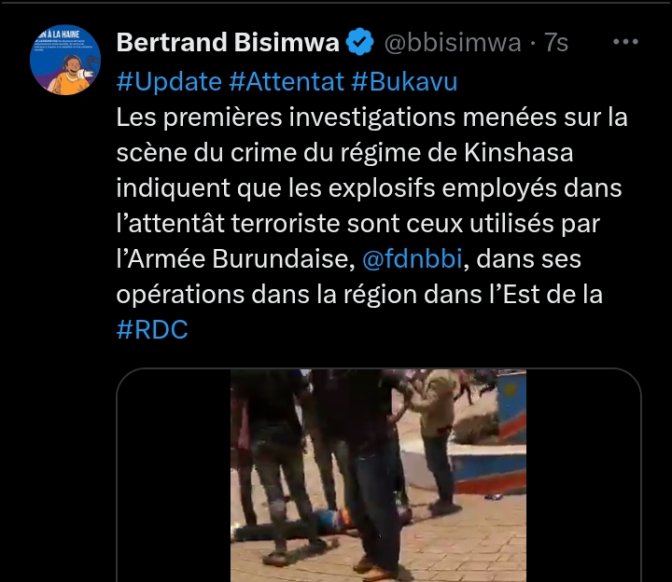The image size is (672, 582).
Task: Click the "premières investigations" text line
Action: tap(372, 117)
